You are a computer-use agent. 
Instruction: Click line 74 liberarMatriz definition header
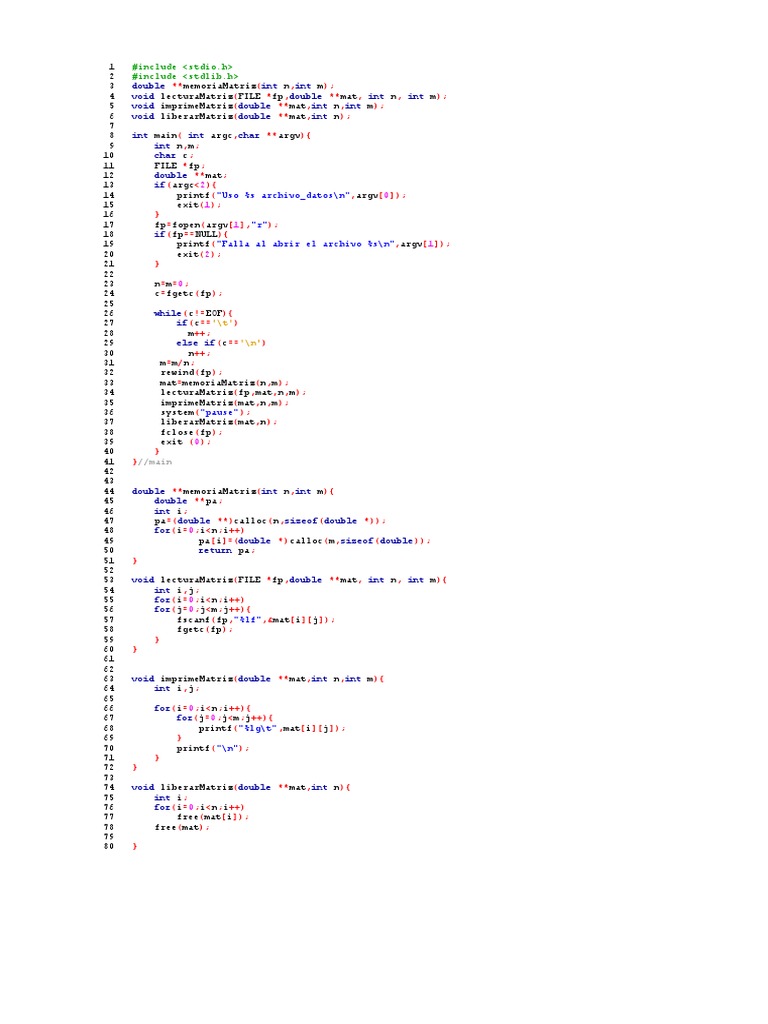click(x=241, y=788)
